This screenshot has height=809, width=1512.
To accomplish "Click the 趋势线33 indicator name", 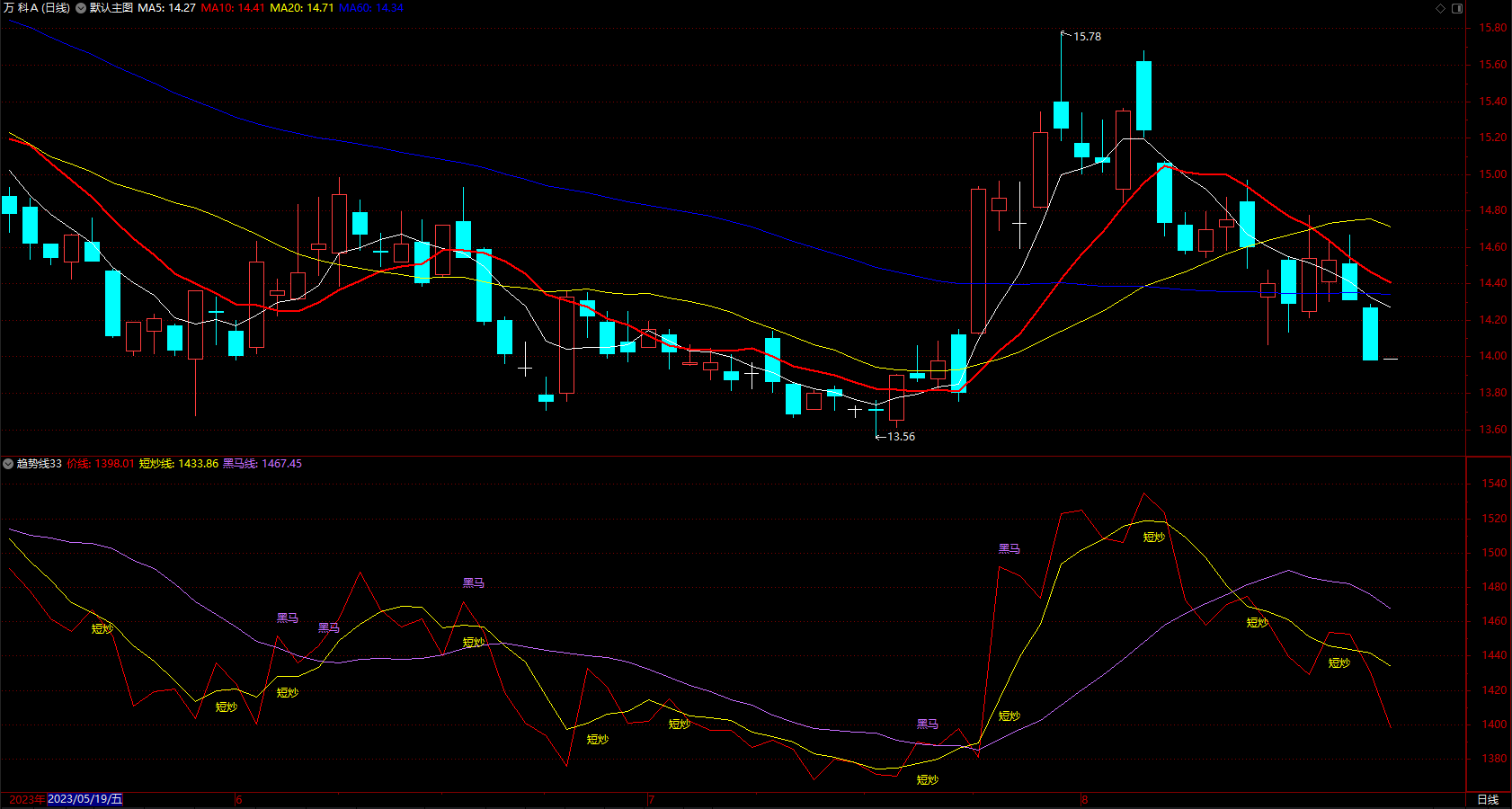I will pos(40,464).
